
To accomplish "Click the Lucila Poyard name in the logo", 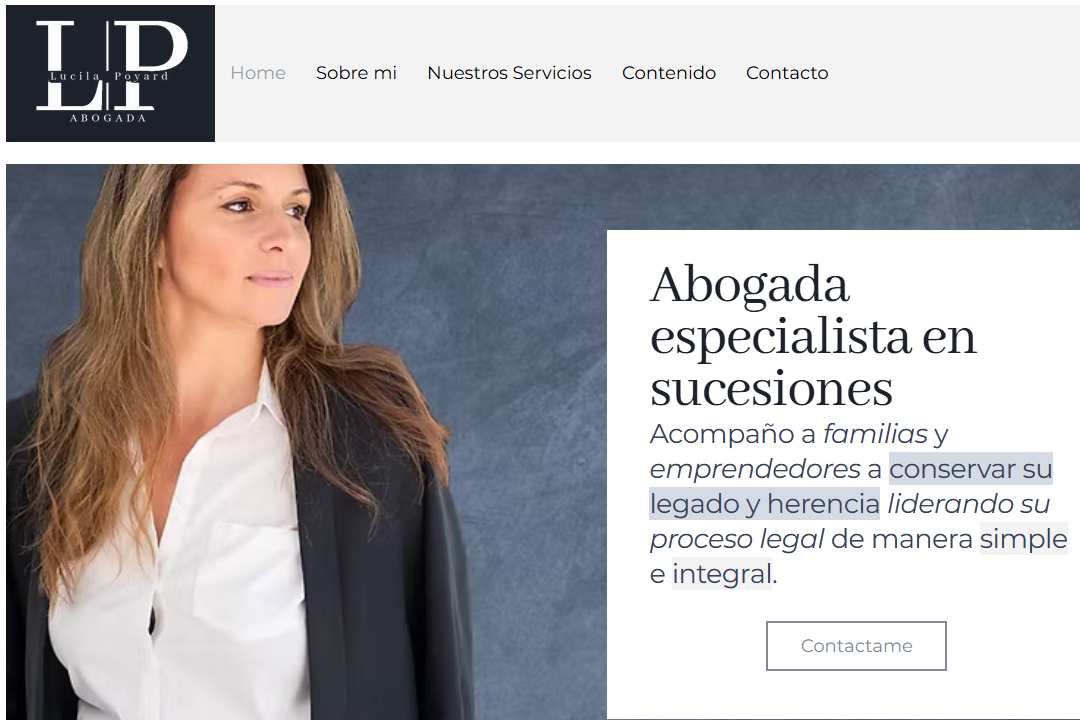I will [x=109, y=76].
